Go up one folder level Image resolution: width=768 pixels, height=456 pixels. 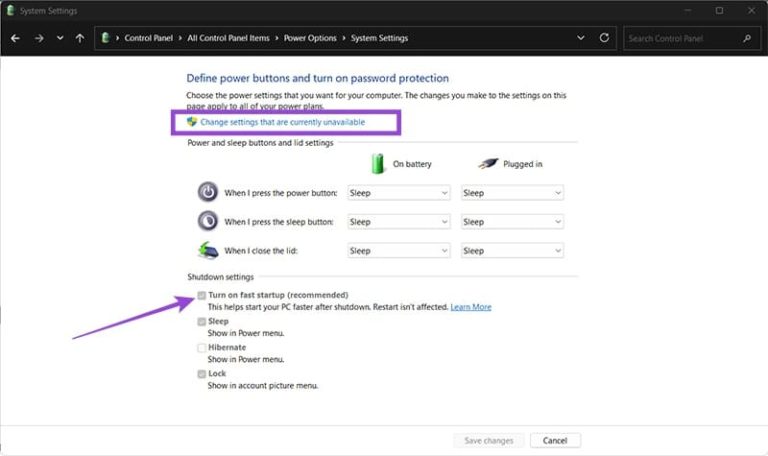click(80, 38)
